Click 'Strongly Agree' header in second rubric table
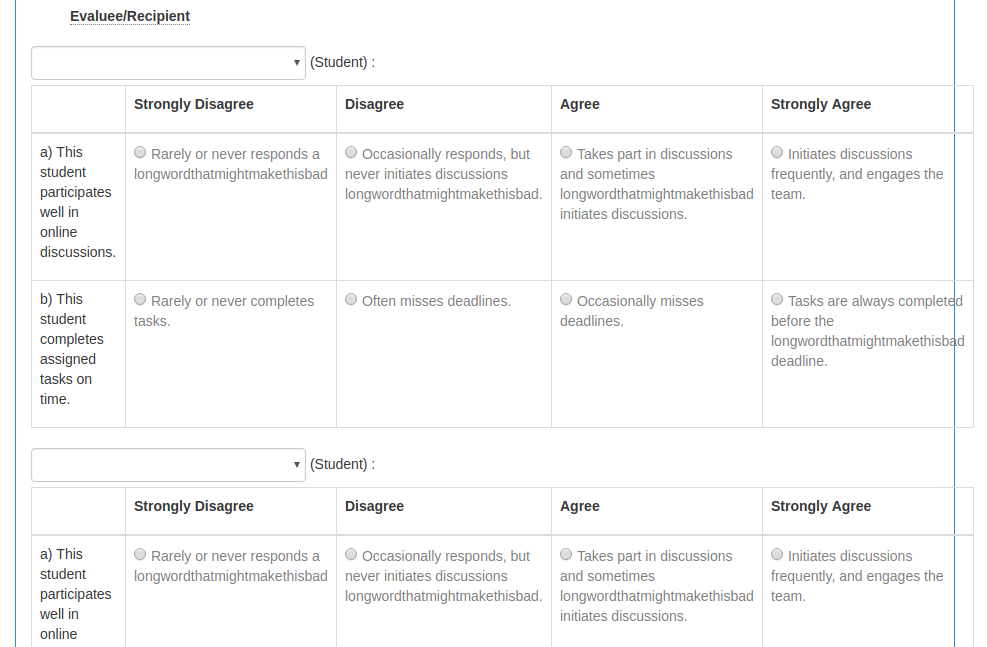The height and width of the screenshot is (647, 987). (821, 507)
